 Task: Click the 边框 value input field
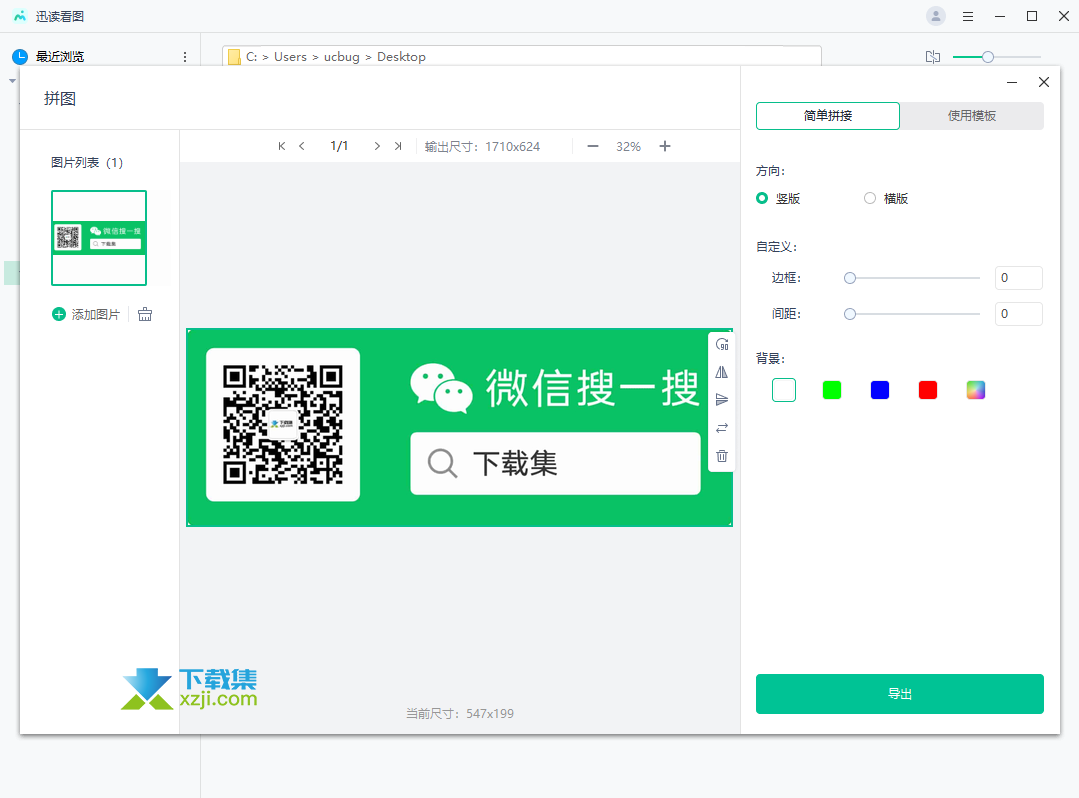[x=1018, y=278]
